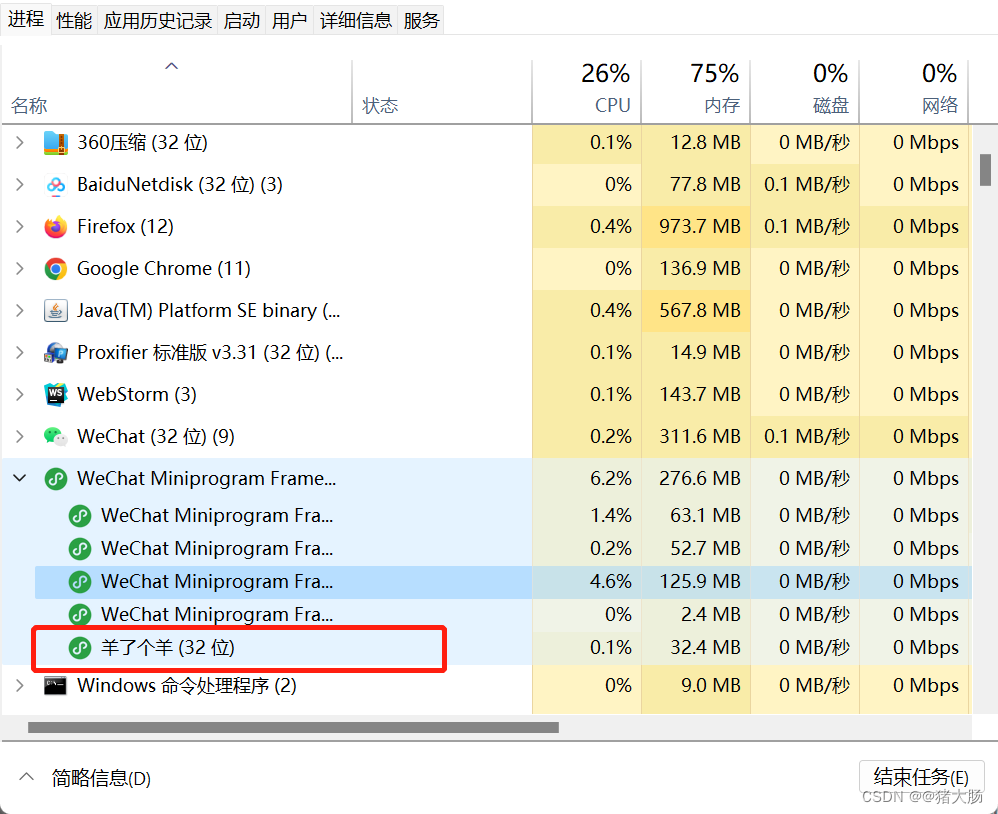Click the icon of the 52.7 MB Miniprogram child process
998x814 pixels.
[80, 549]
